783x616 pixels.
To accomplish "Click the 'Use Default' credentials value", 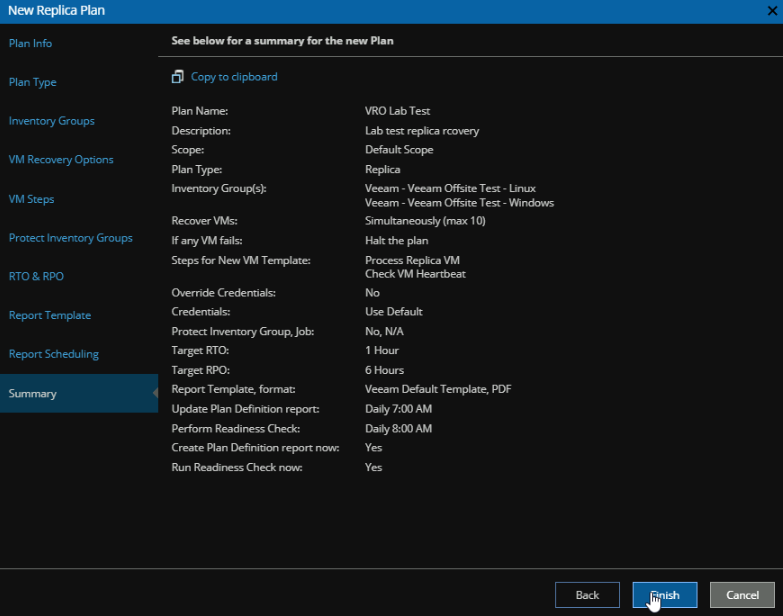I will coord(393,311).
